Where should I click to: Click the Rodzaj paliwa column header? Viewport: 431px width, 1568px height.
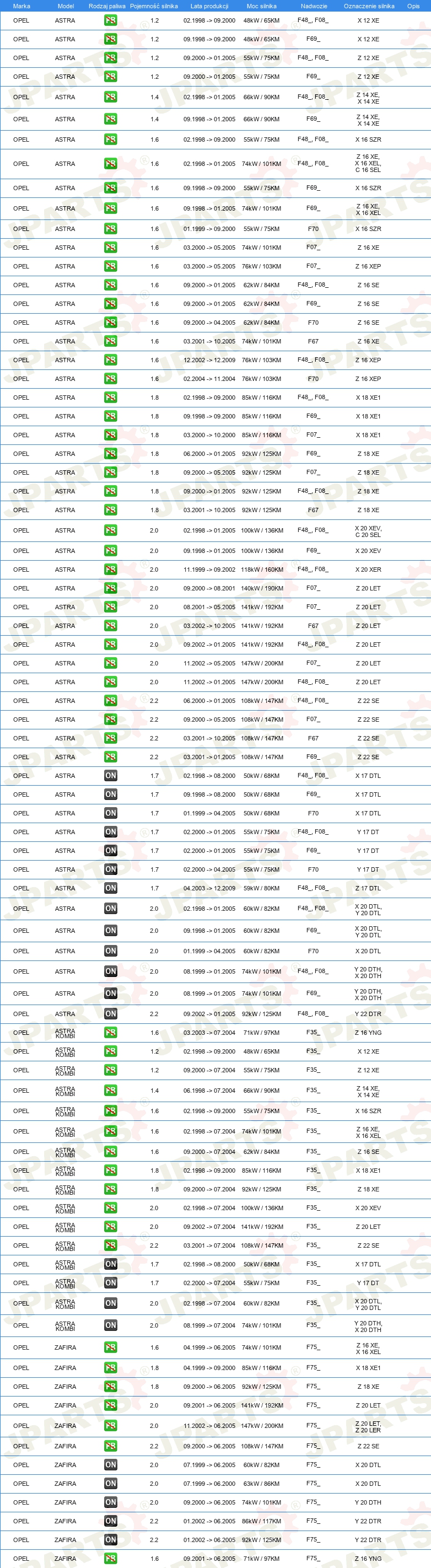107,6
